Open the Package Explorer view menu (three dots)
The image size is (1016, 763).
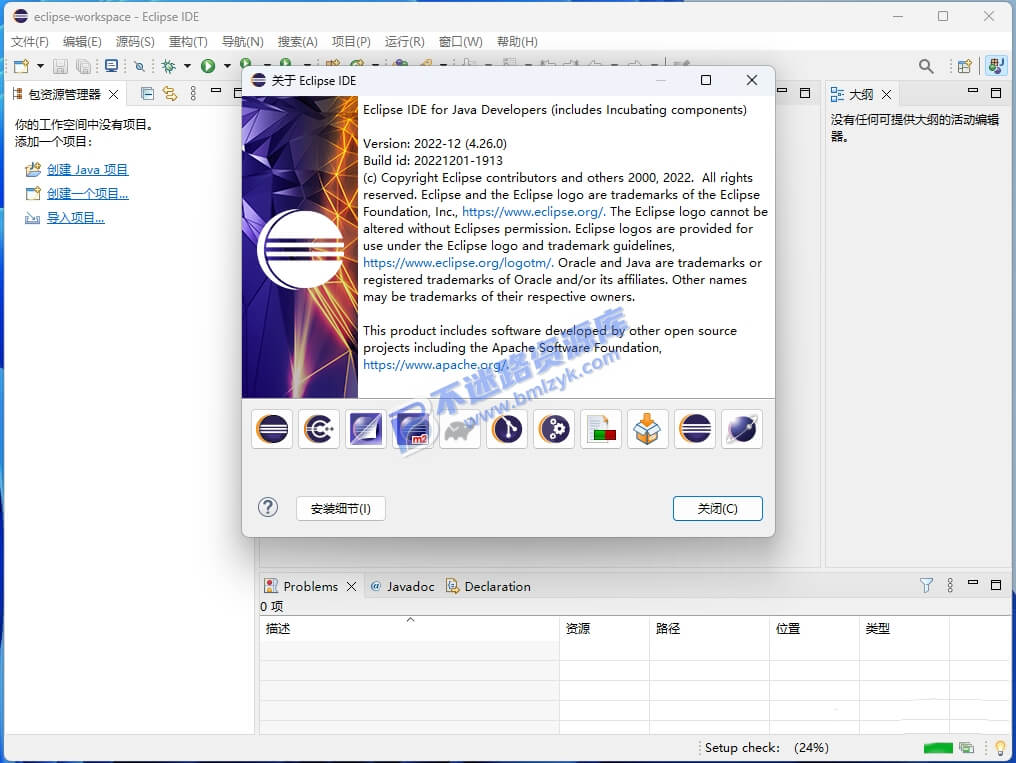click(x=193, y=94)
